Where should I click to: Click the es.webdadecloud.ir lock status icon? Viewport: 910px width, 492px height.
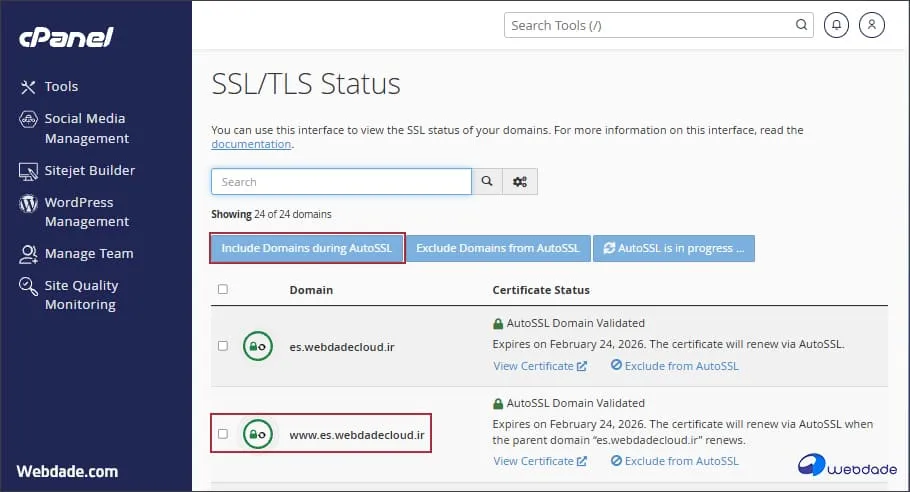click(258, 346)
